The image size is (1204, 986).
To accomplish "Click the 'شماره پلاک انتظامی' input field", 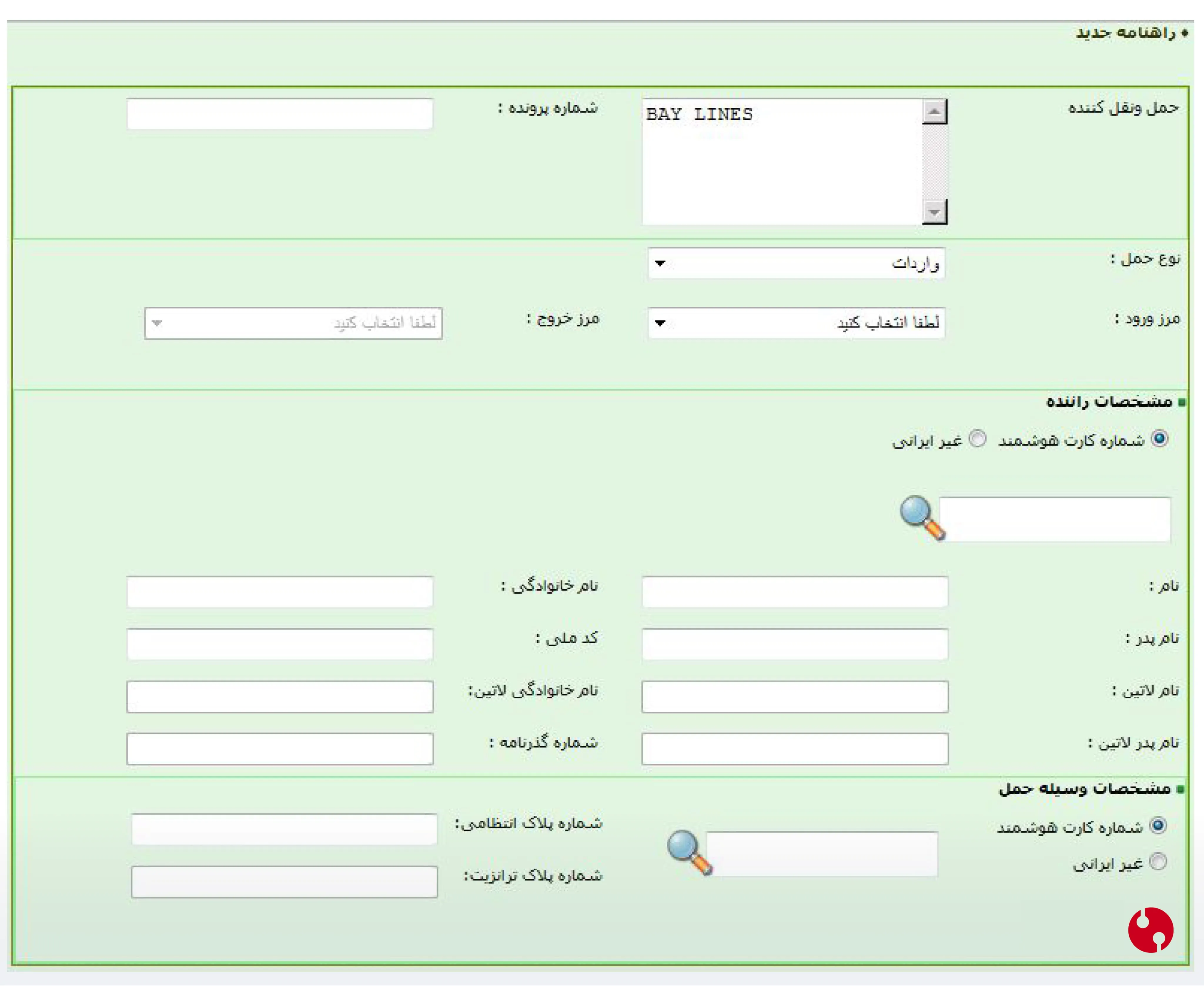I will (x=285, y=829).
